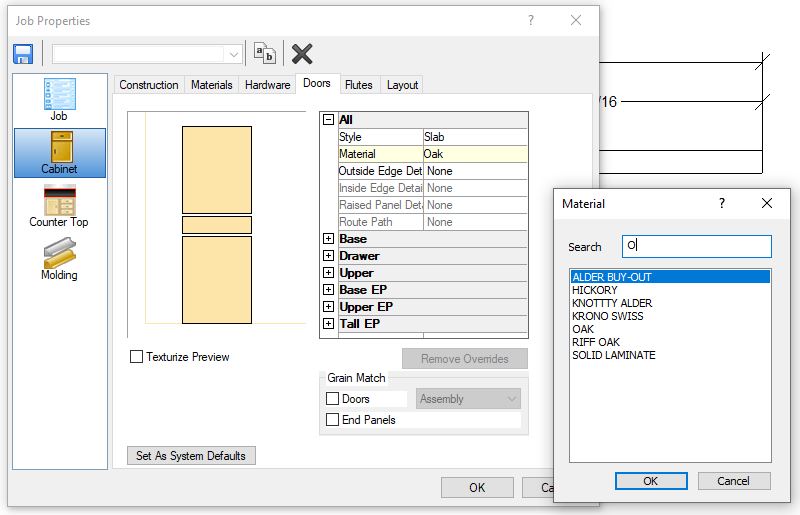Click Set As System Defaults button
The height and width of the screenshot is (515, 800).
pyautogui.click(x=191, y=456)
